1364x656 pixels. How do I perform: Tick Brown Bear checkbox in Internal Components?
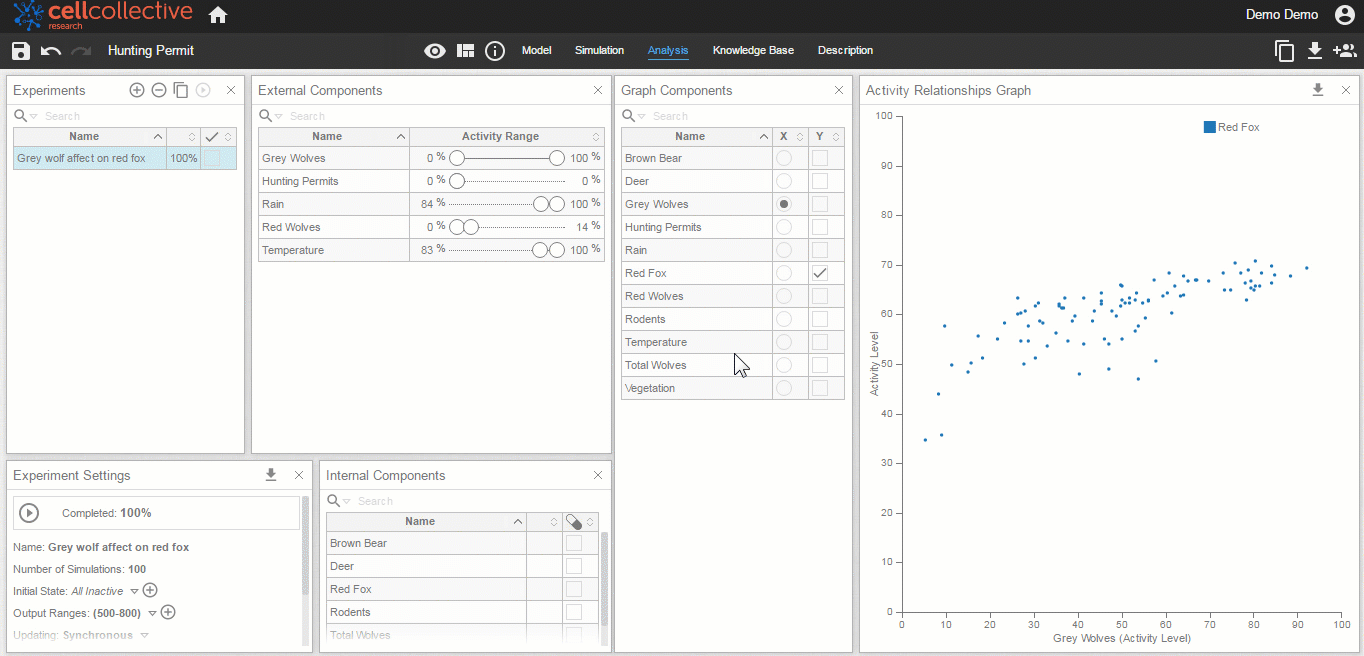pyautogui.click(x=574, y=543)
